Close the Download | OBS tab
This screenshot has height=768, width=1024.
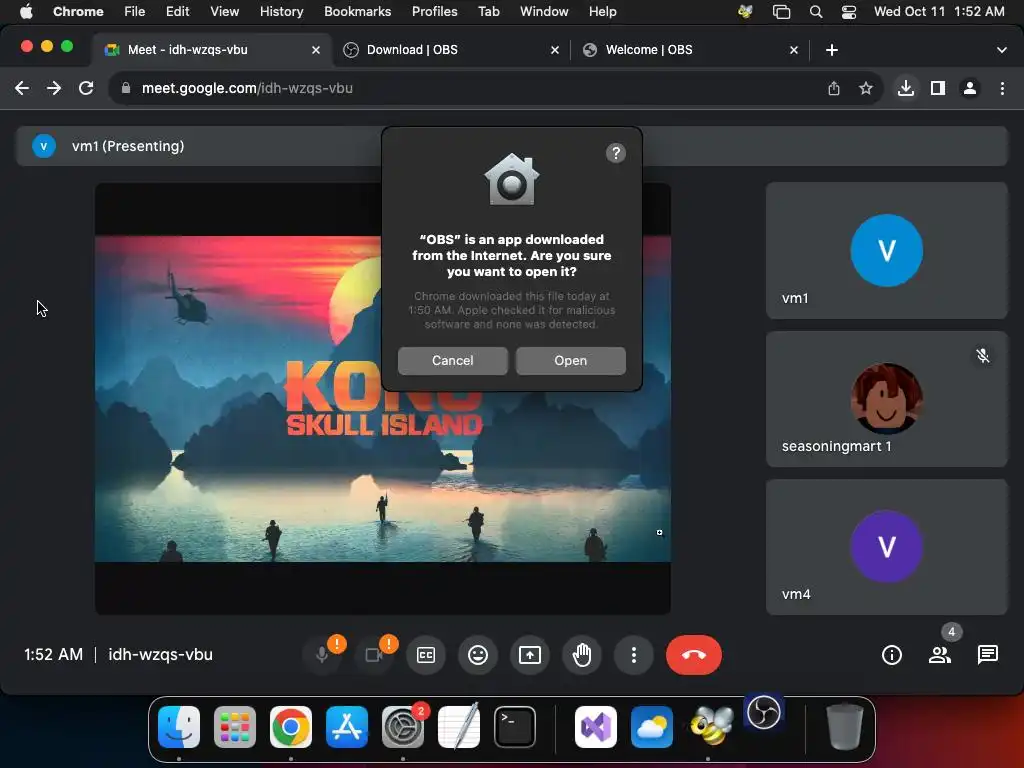554,50
